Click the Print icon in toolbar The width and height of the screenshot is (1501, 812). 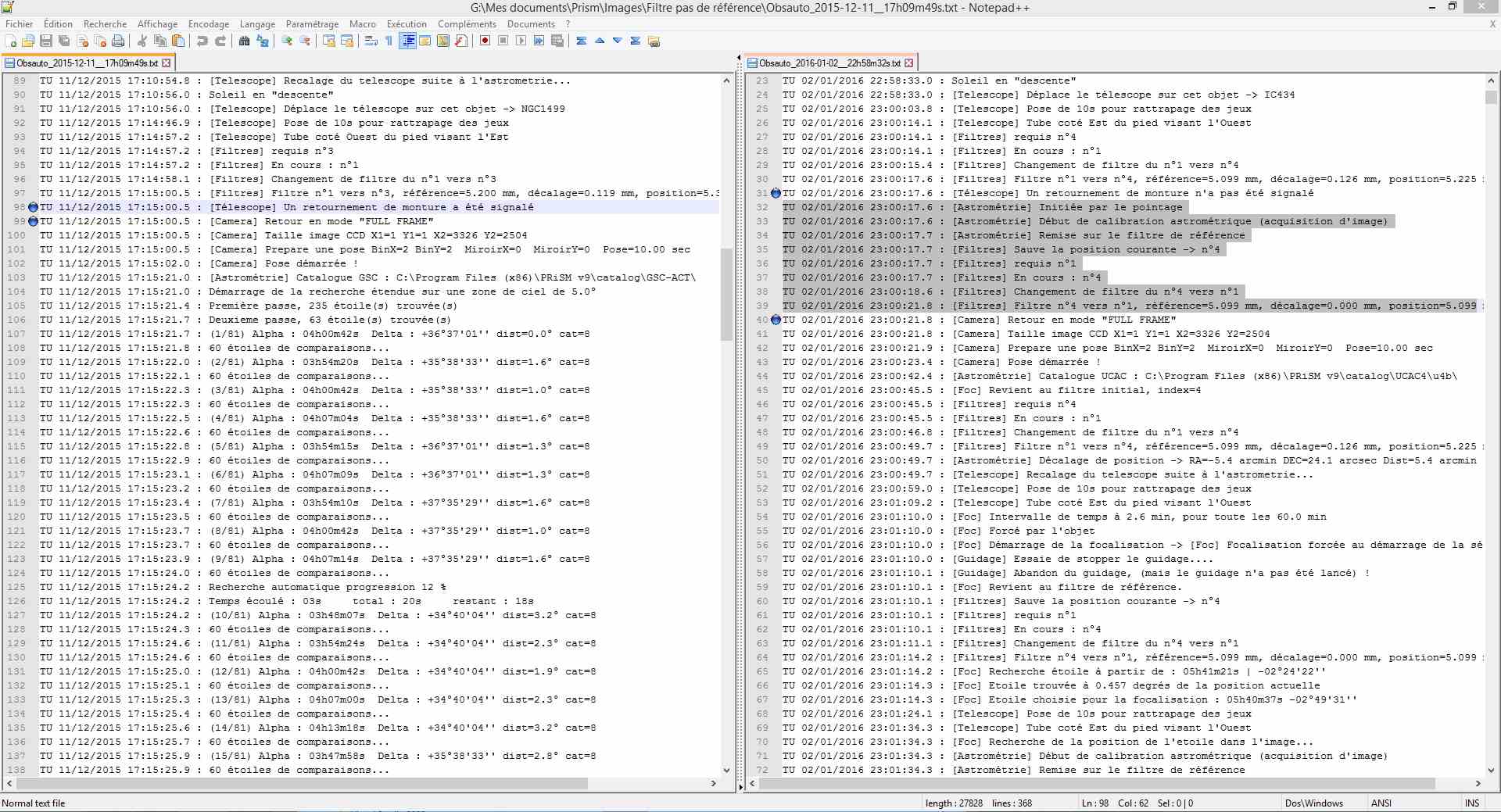click(x=118, y=41)
